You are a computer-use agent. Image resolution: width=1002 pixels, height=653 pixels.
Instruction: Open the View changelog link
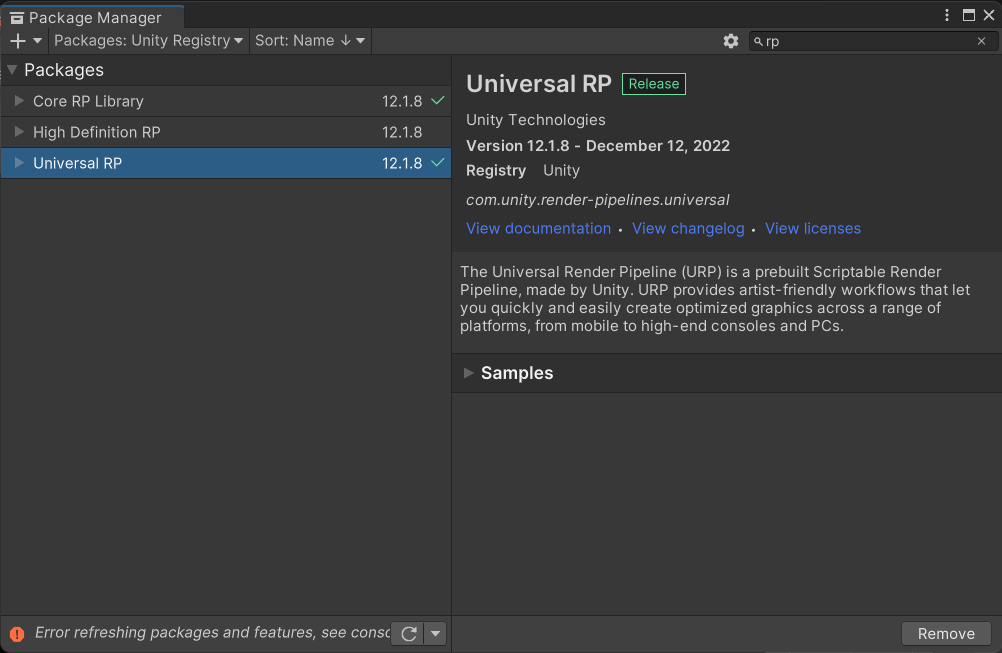(x=688, y=229)
